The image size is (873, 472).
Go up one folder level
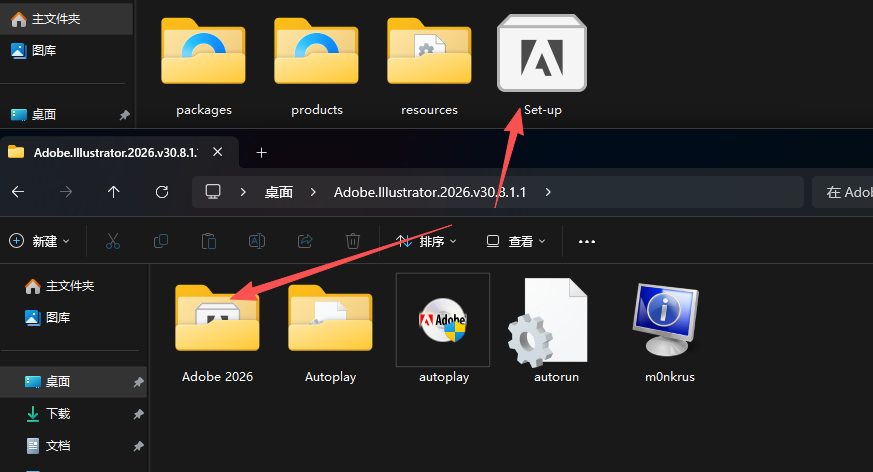pyautogui.click(x=114, y=192)
